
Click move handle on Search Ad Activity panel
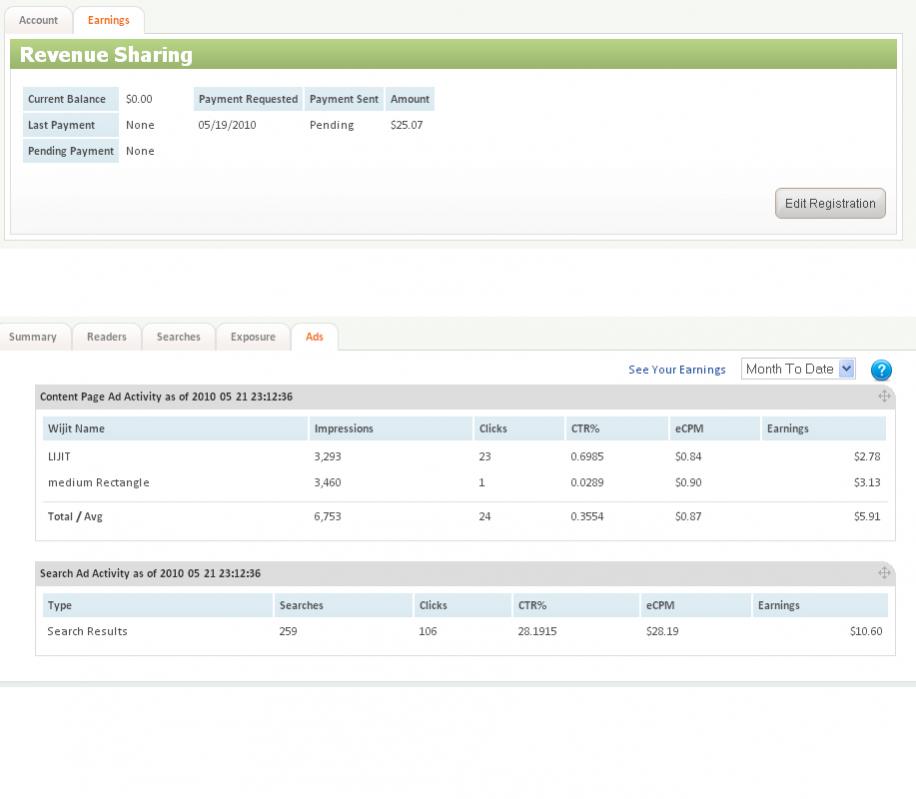[884, 573]
